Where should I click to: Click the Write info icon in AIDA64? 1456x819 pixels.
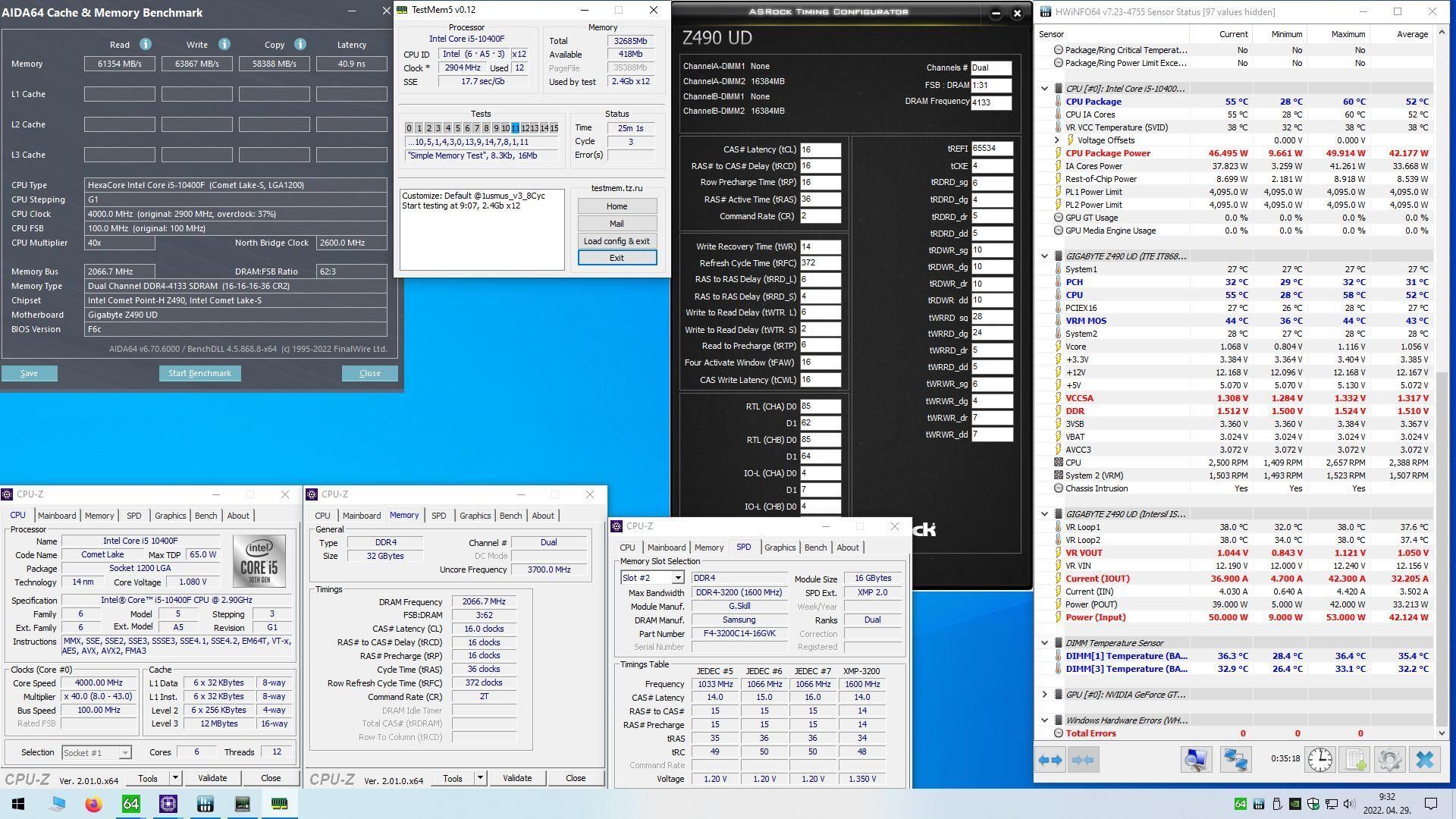[224, 45]
